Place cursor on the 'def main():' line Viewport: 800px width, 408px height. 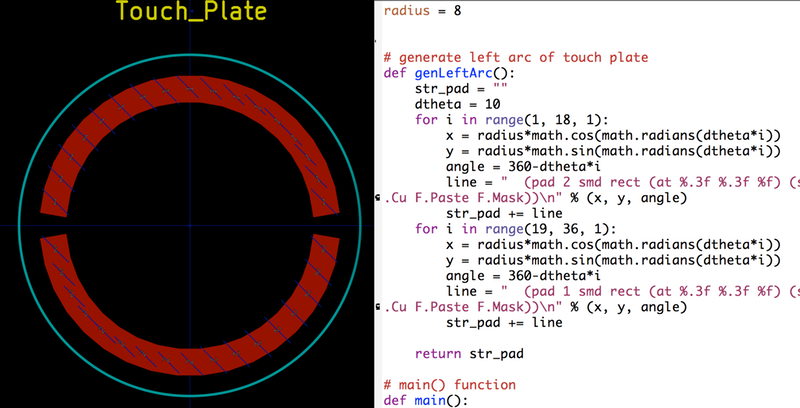coord(426,400)
